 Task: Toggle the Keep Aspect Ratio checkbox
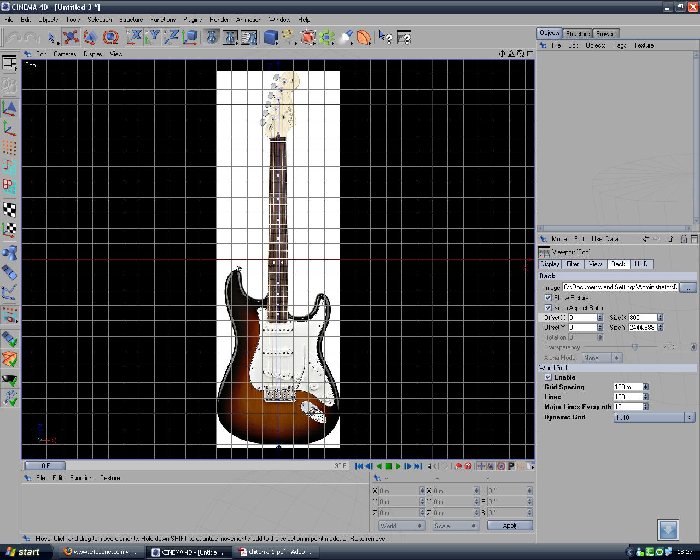[548, 308]
